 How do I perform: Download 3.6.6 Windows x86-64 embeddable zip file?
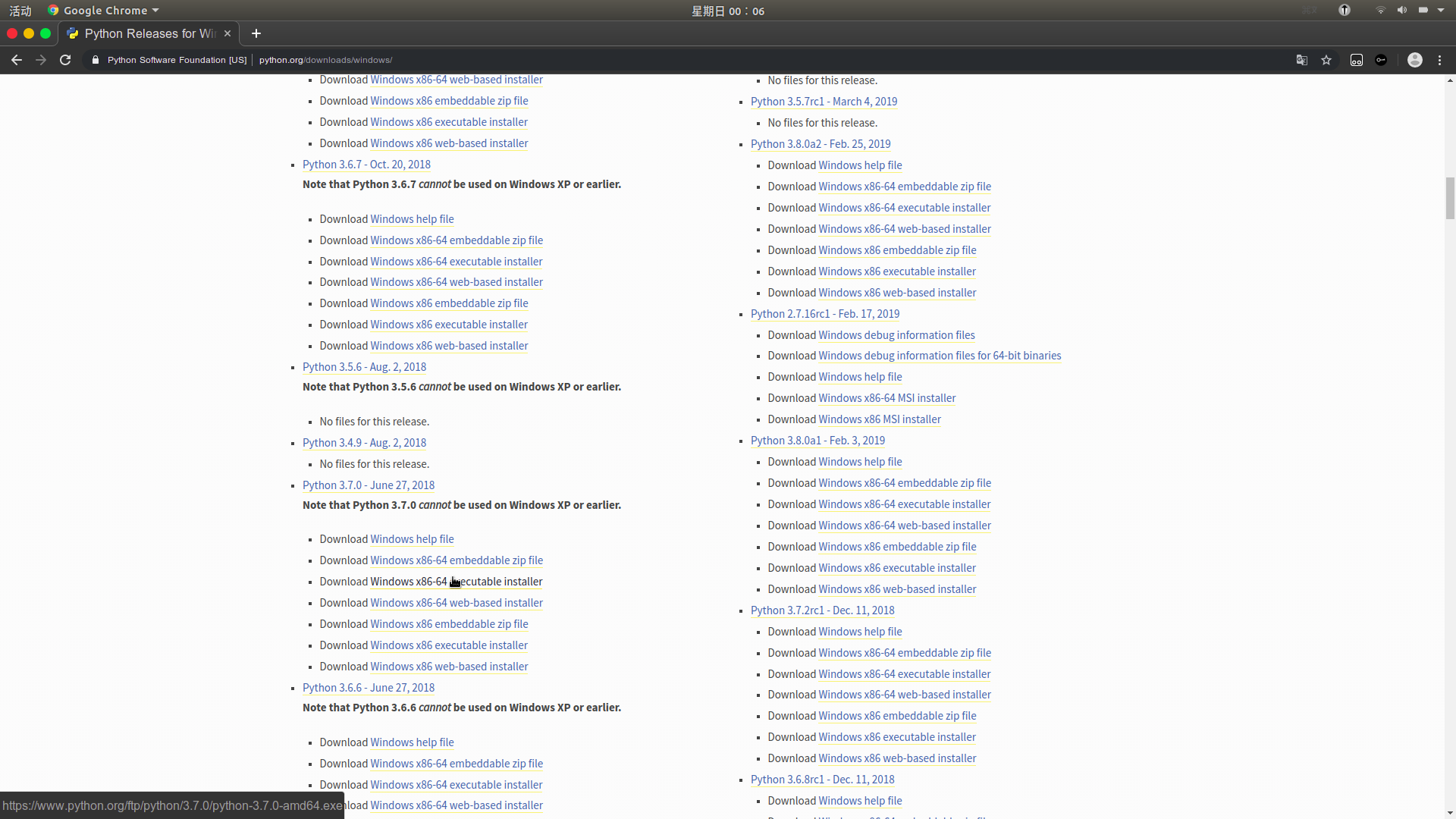(x=457, y=764)
